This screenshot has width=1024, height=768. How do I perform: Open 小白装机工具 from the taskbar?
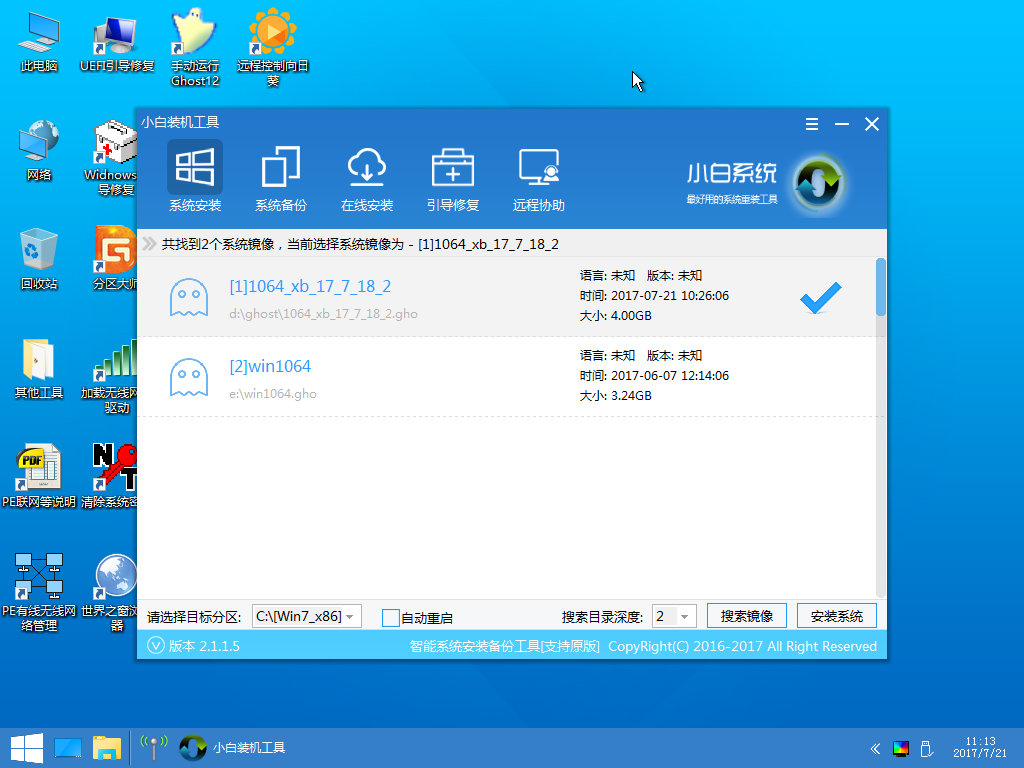[x=231, y=747]
